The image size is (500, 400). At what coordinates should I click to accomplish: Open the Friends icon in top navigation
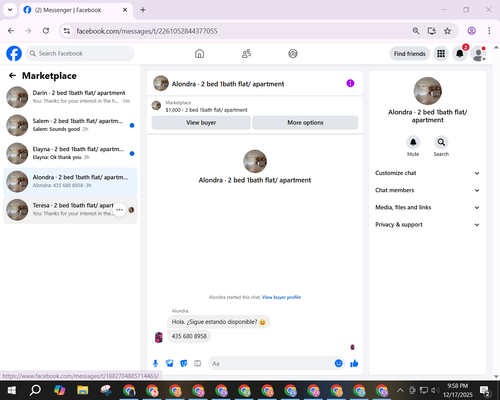(x=246, y=54)
